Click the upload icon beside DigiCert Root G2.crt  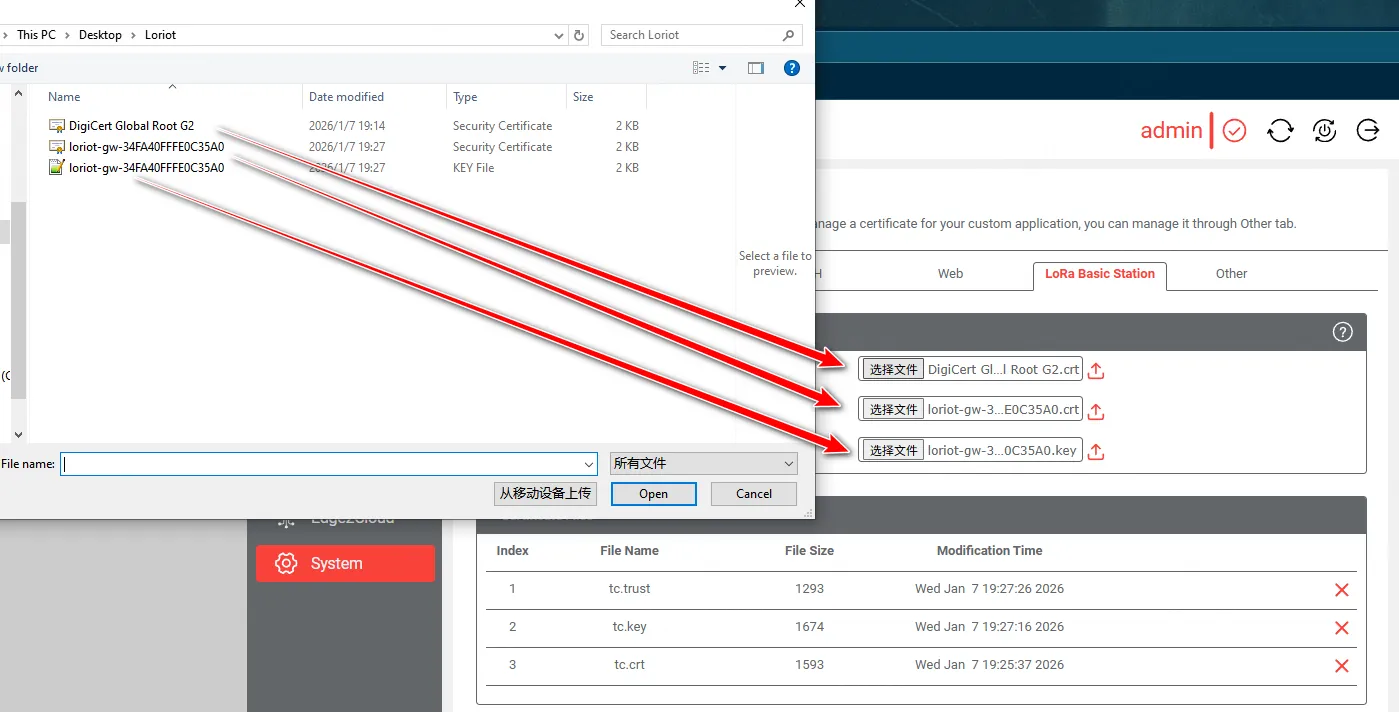1096,370
